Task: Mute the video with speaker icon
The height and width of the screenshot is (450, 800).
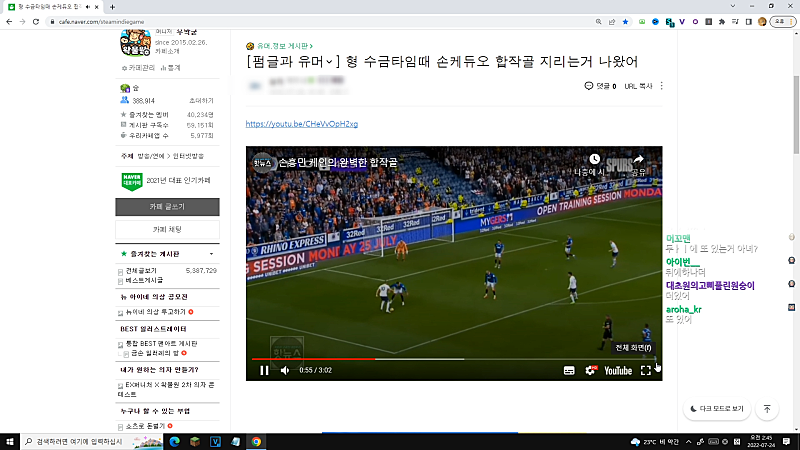Action: (285, 370)
